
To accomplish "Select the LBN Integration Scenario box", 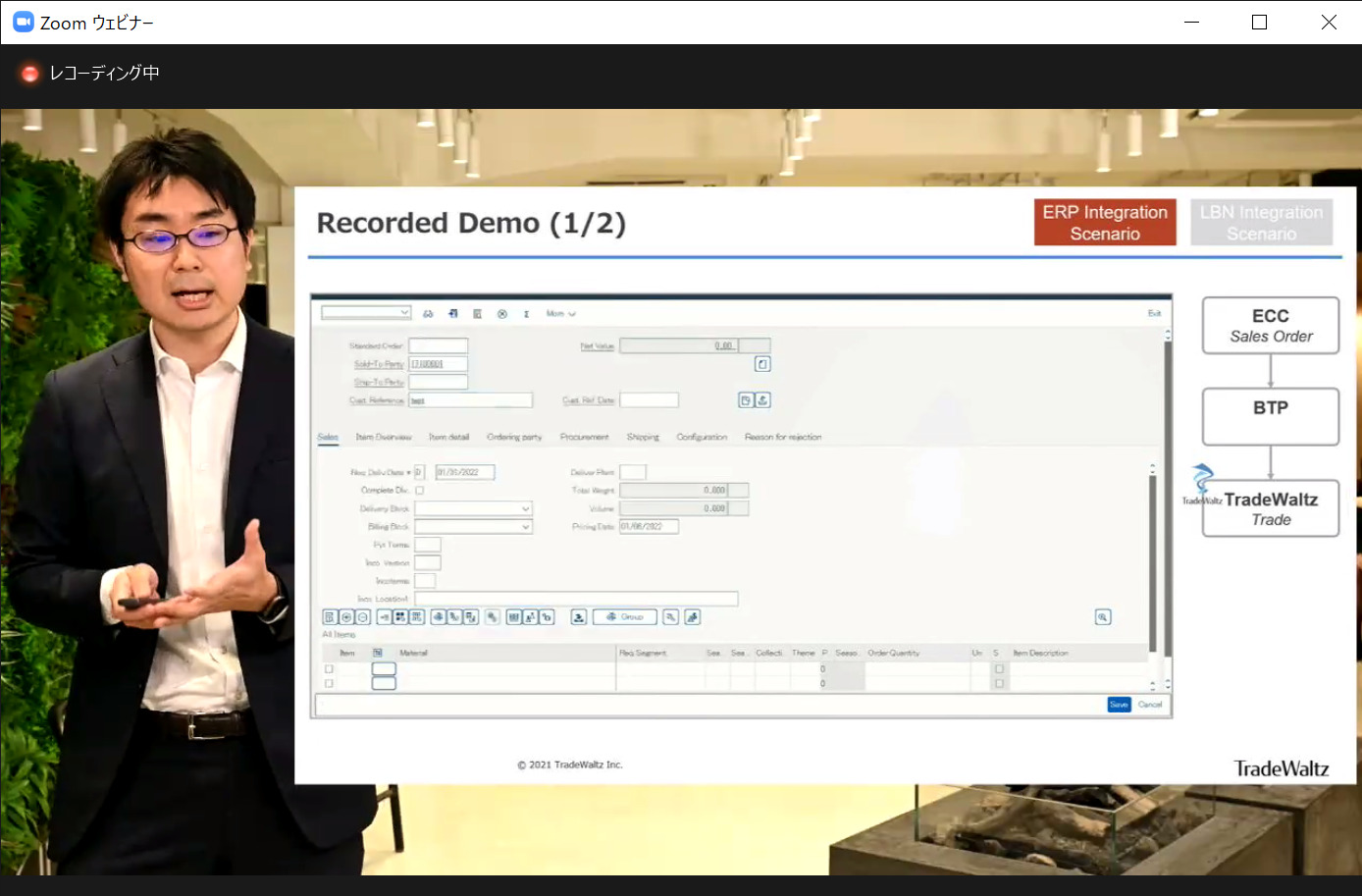I will click(1261, 223).
